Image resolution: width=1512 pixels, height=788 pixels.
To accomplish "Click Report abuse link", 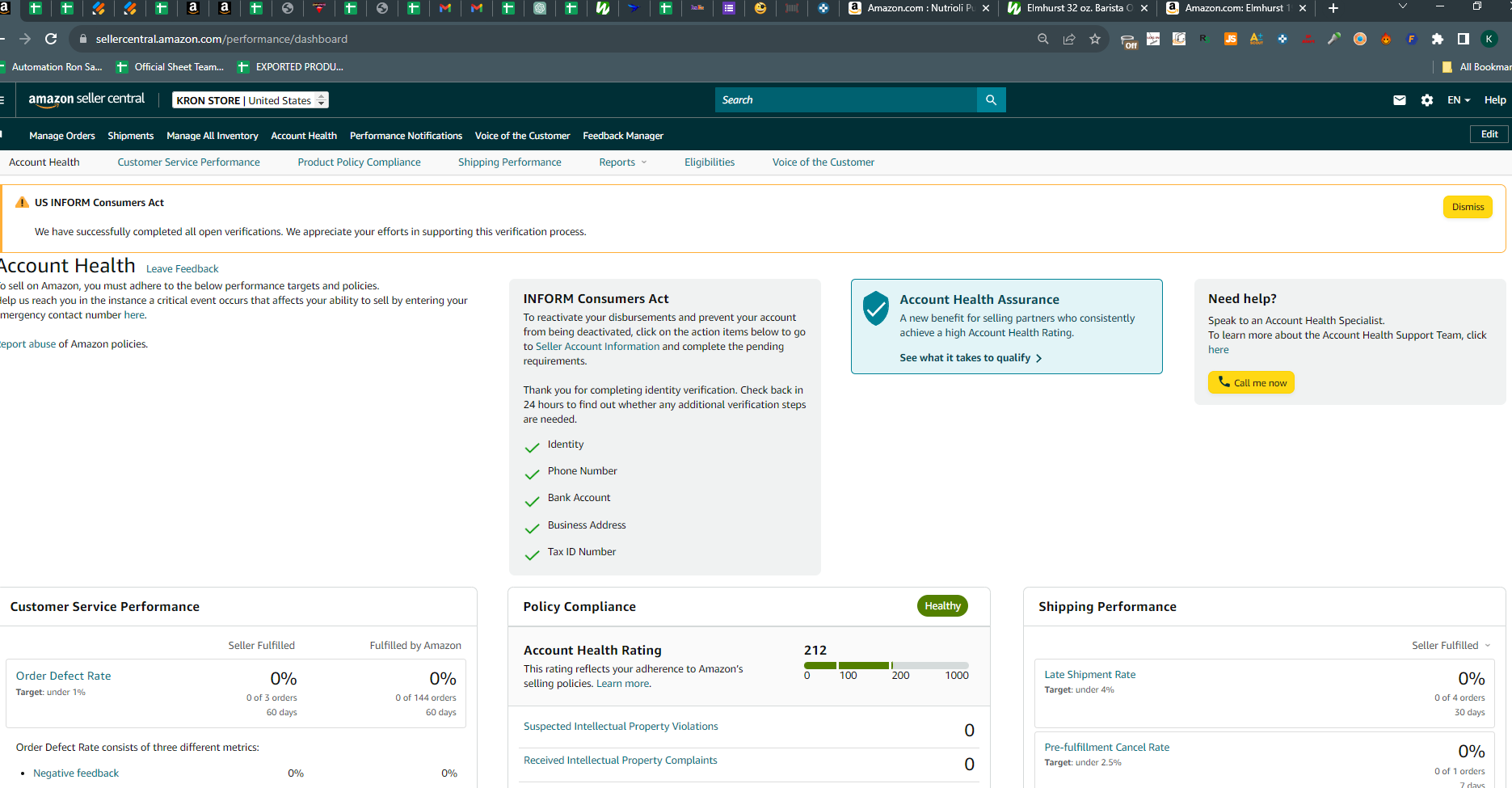I will pyautogui.click(x=28, y=344).
